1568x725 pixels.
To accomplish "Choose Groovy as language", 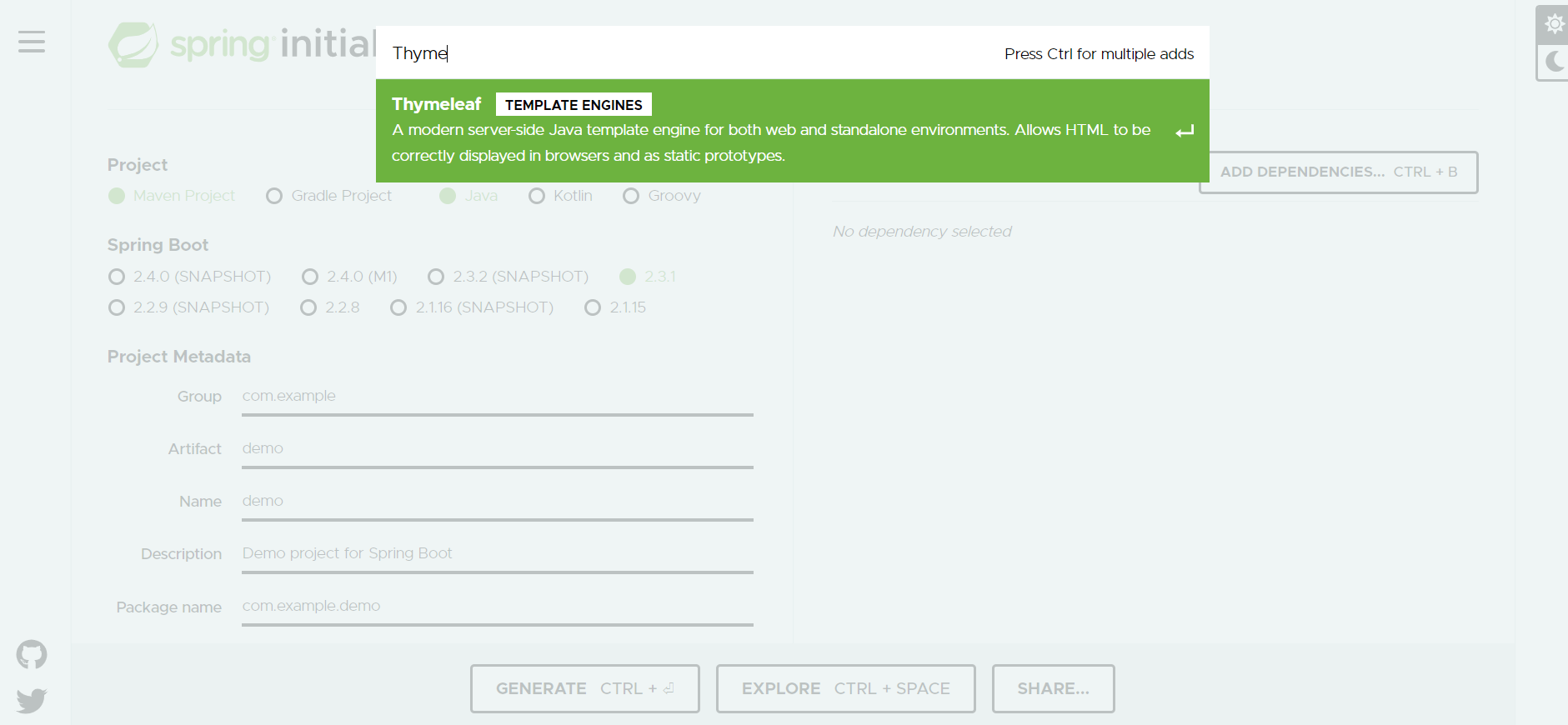I will point(662,196).
